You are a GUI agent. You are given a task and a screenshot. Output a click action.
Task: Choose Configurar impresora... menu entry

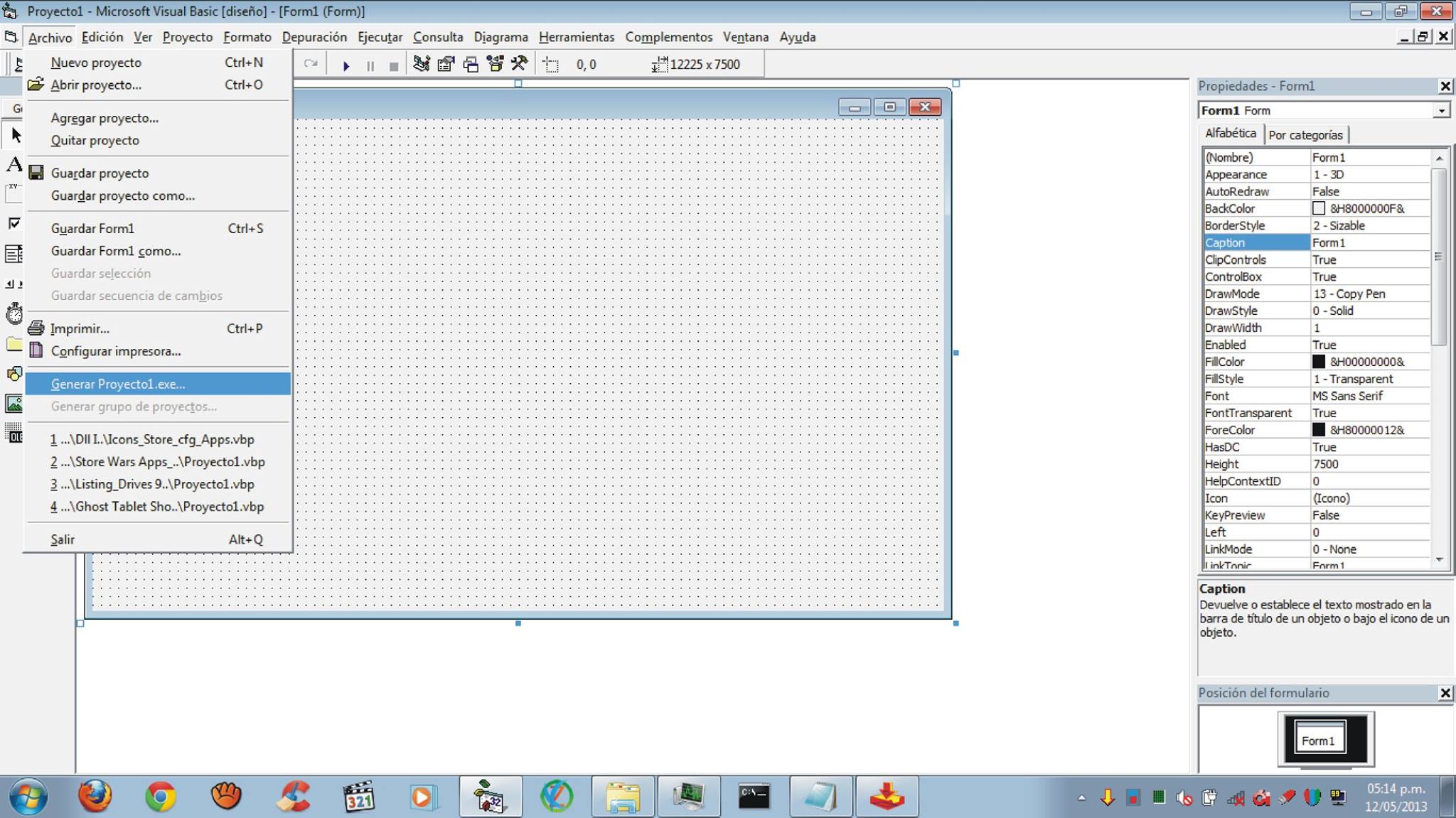point(157,351)
